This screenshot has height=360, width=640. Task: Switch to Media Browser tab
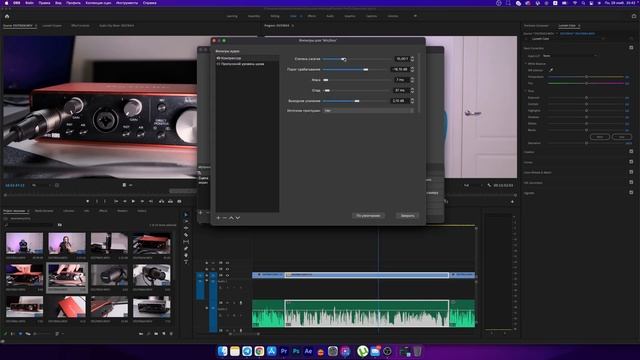point(44,211)
